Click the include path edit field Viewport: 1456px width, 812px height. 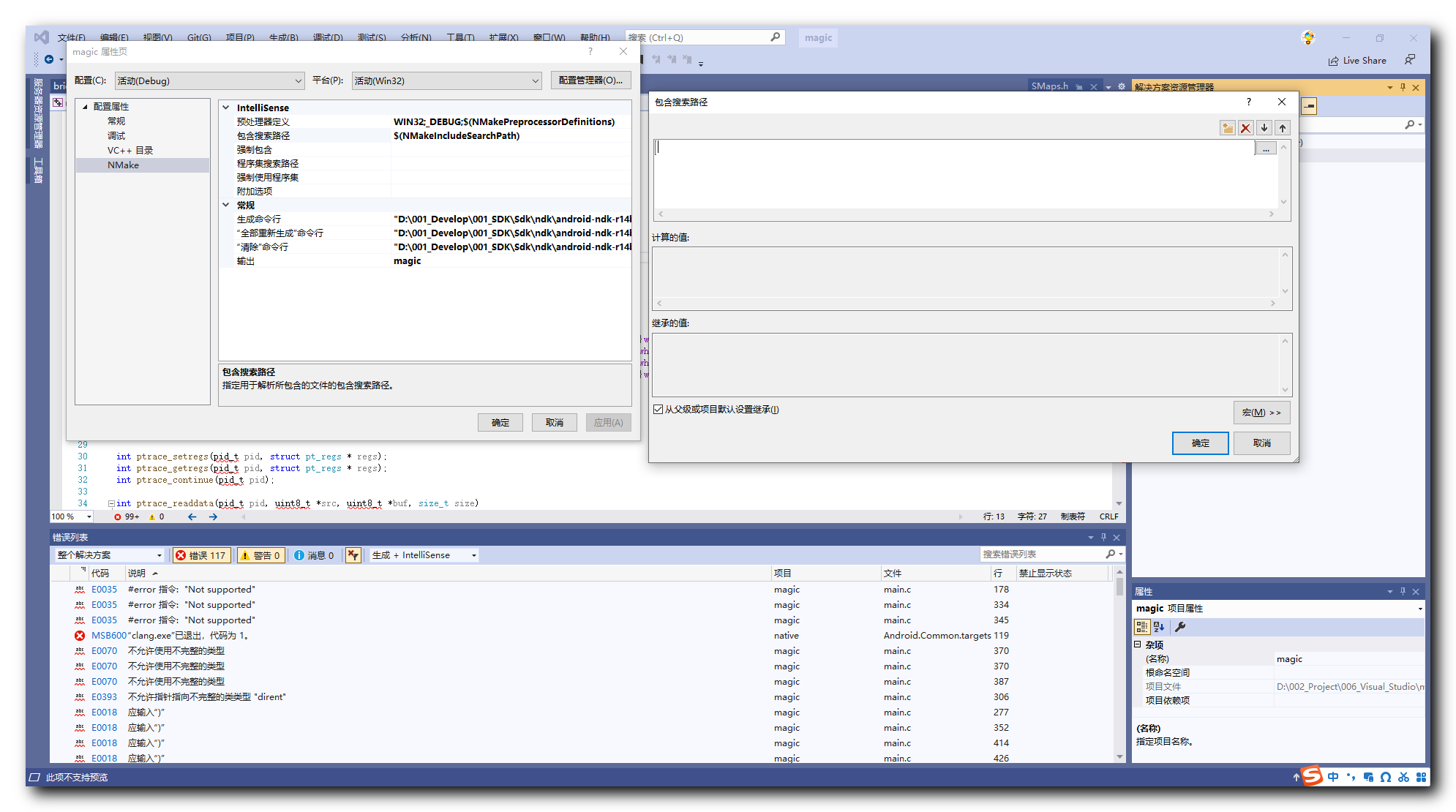pyautogui.click(x=951, y=148)
